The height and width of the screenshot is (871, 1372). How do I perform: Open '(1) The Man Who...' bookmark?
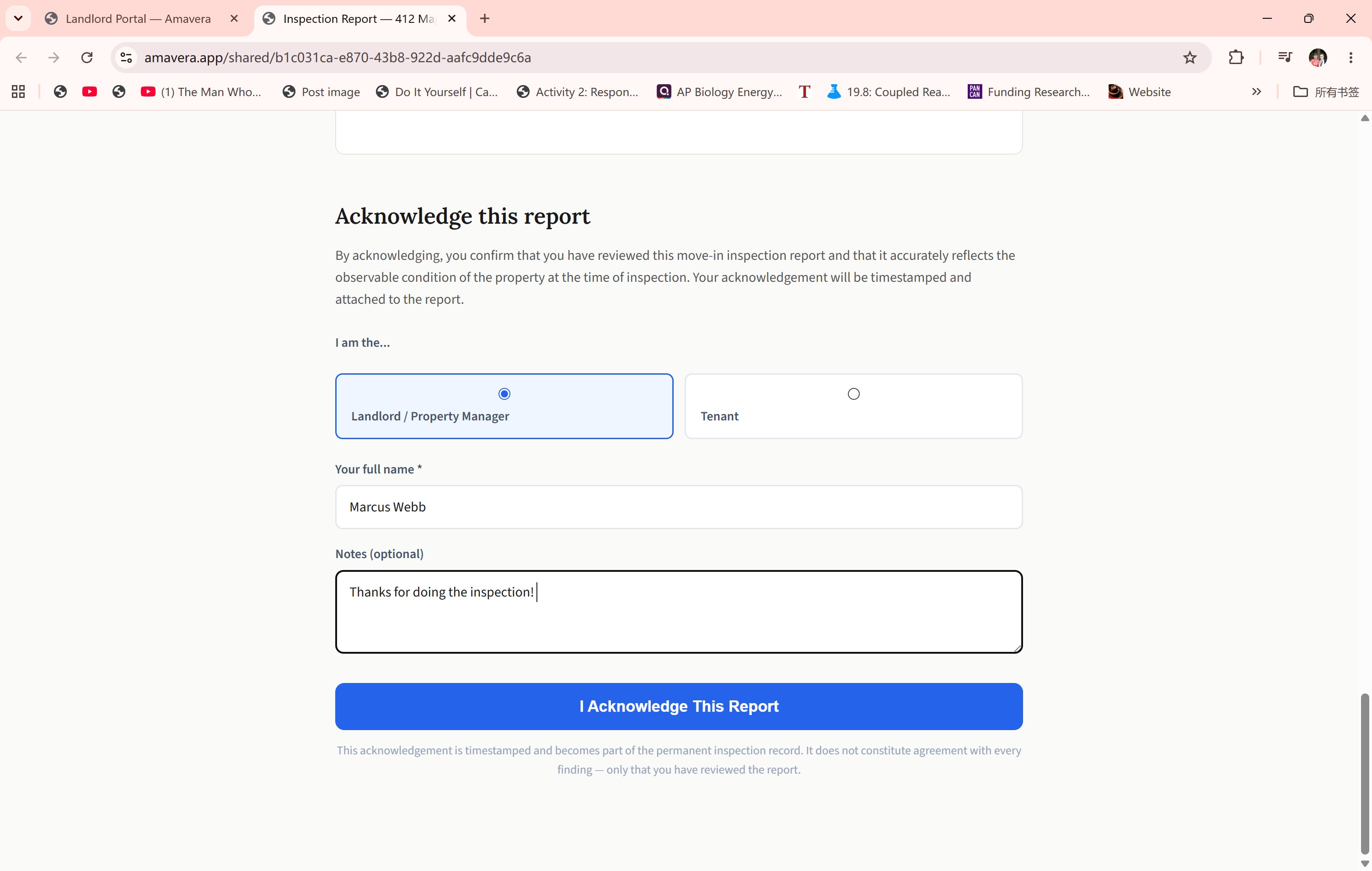[201, 92]
